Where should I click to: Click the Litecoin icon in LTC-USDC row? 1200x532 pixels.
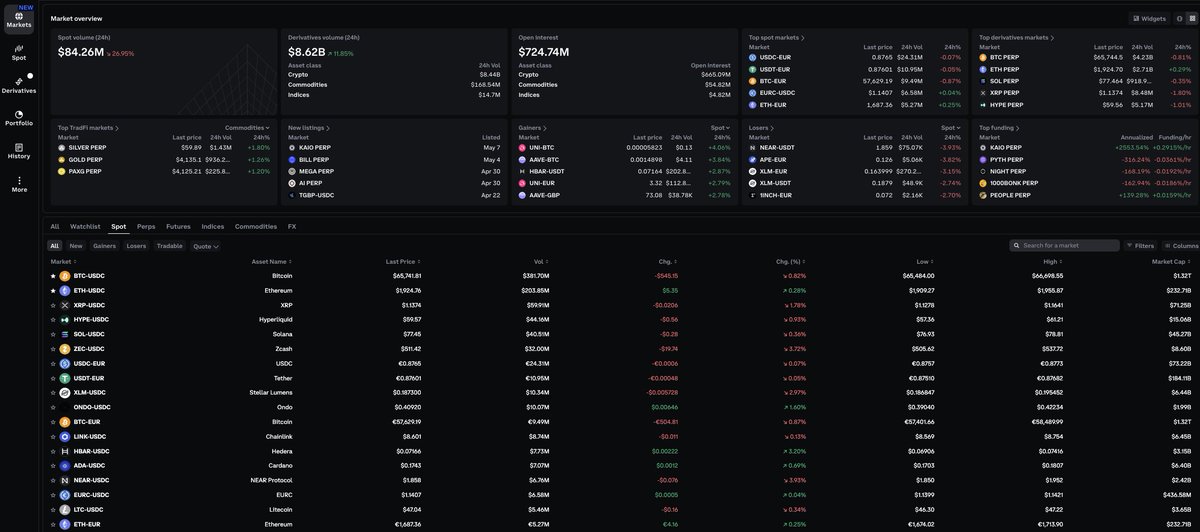click(65, 509)
